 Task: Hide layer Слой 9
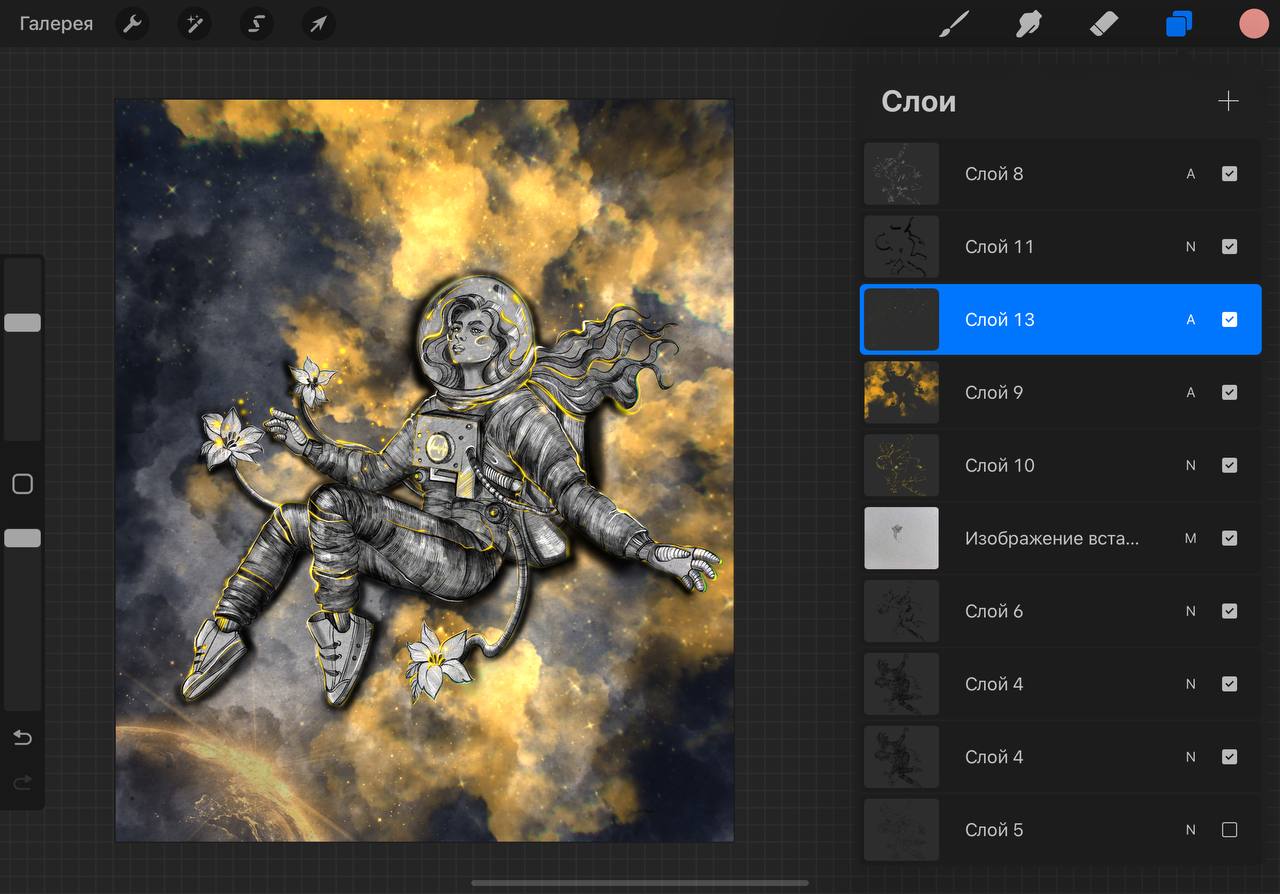[x=1229, y=393]
